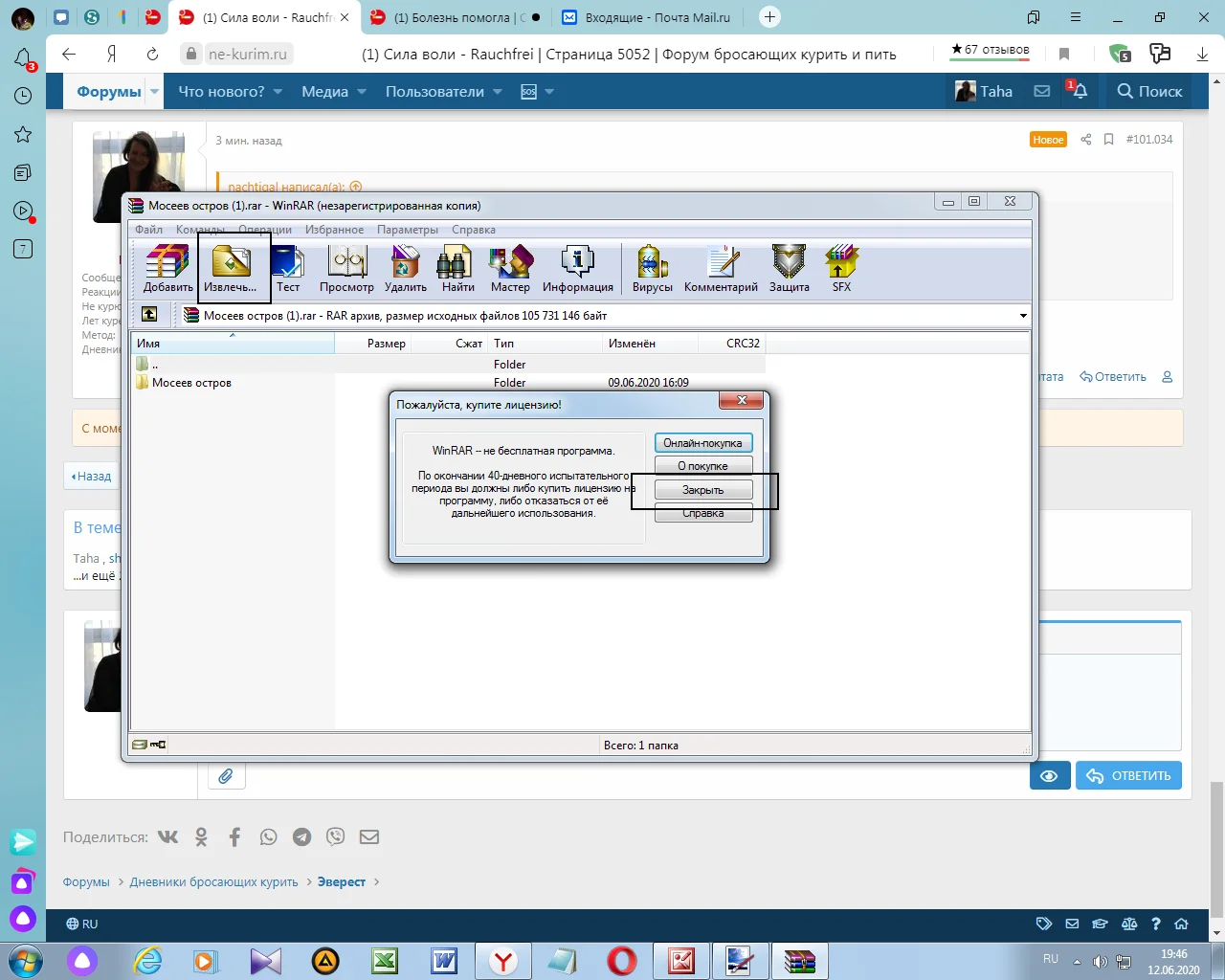1225x980 pixels.
Task: Open the Форумы navigation tab
Action: [x=109, y=91]
